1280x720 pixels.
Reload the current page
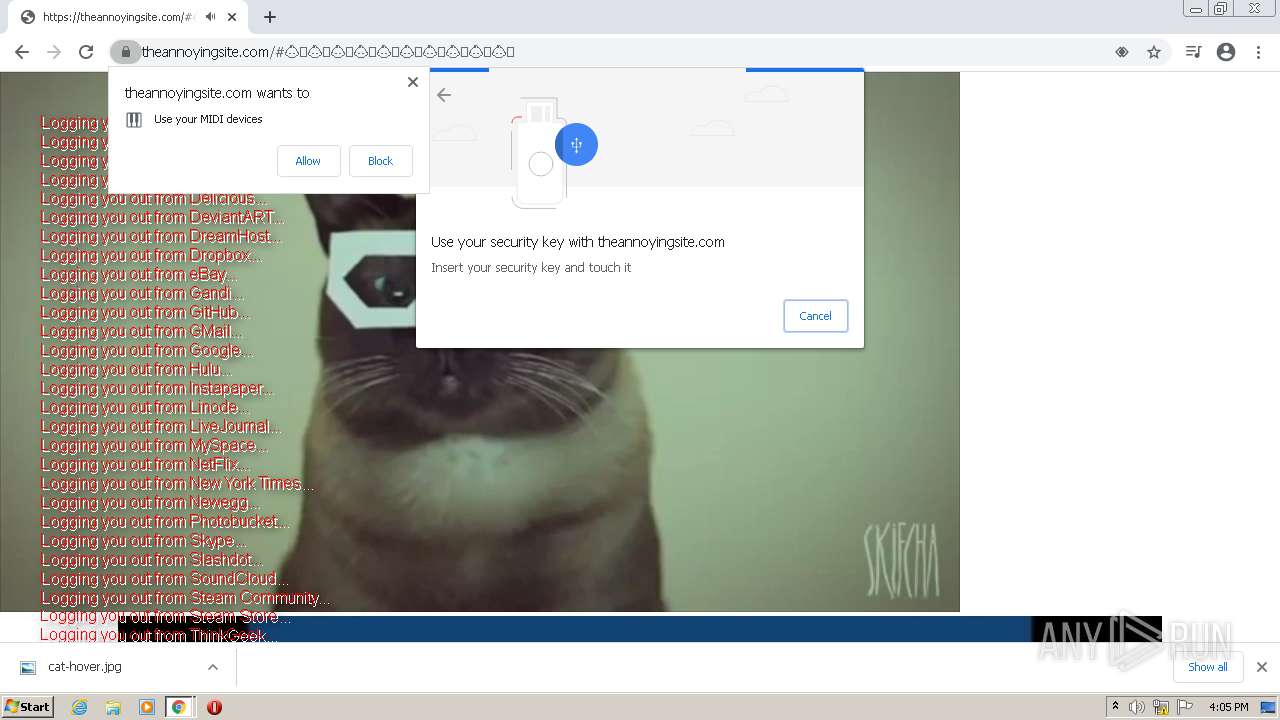click(x=86, y=52)
